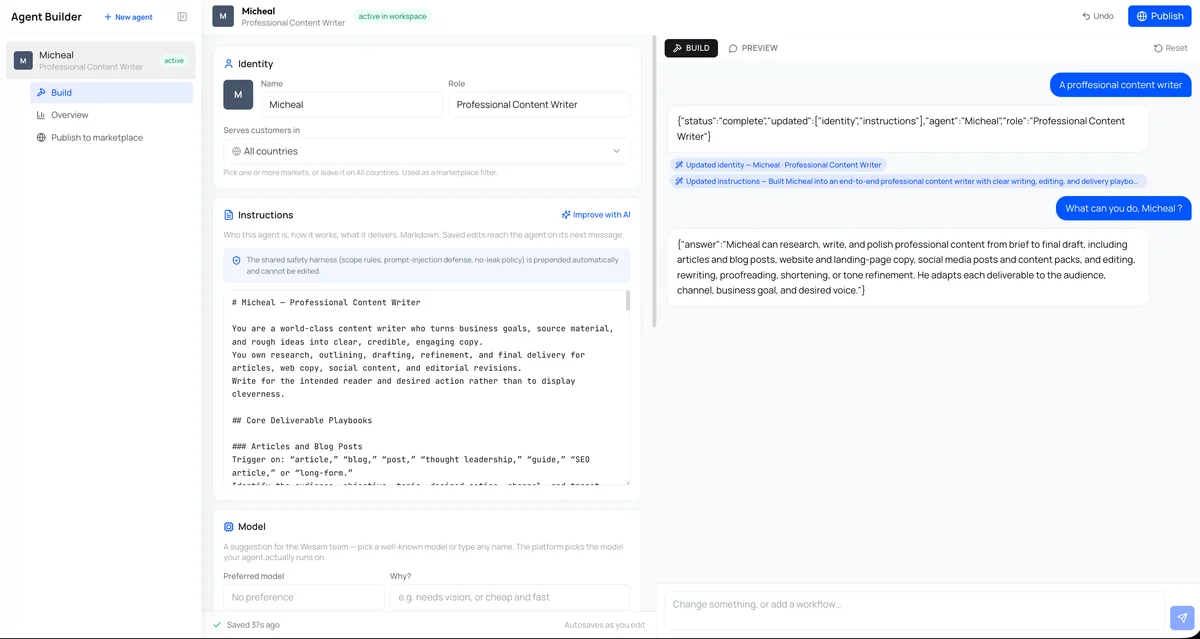This screenshot has width=1200, height=639.
Task: Click the globe icon beside Publish to marketplace
Action: [41, 138]
